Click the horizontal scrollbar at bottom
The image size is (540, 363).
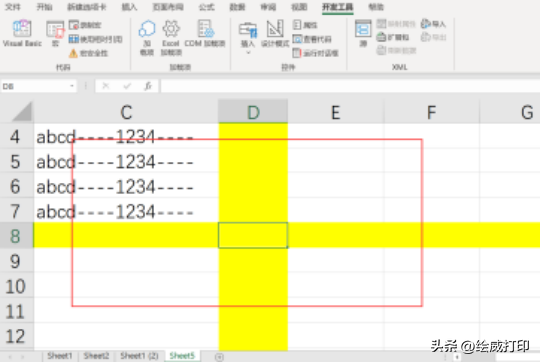[x=496, y=357]
